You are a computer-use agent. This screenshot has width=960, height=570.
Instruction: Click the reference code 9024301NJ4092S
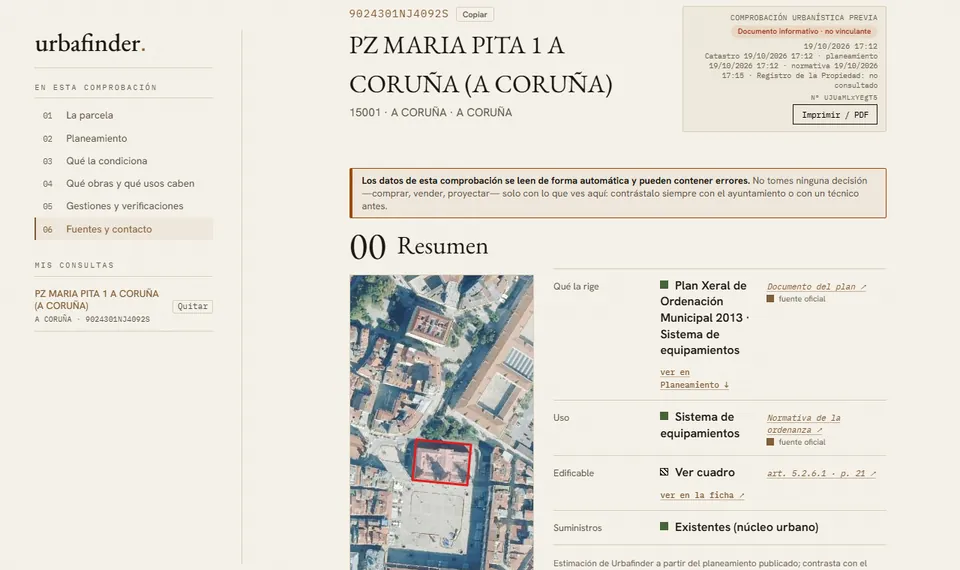(399, 13)
